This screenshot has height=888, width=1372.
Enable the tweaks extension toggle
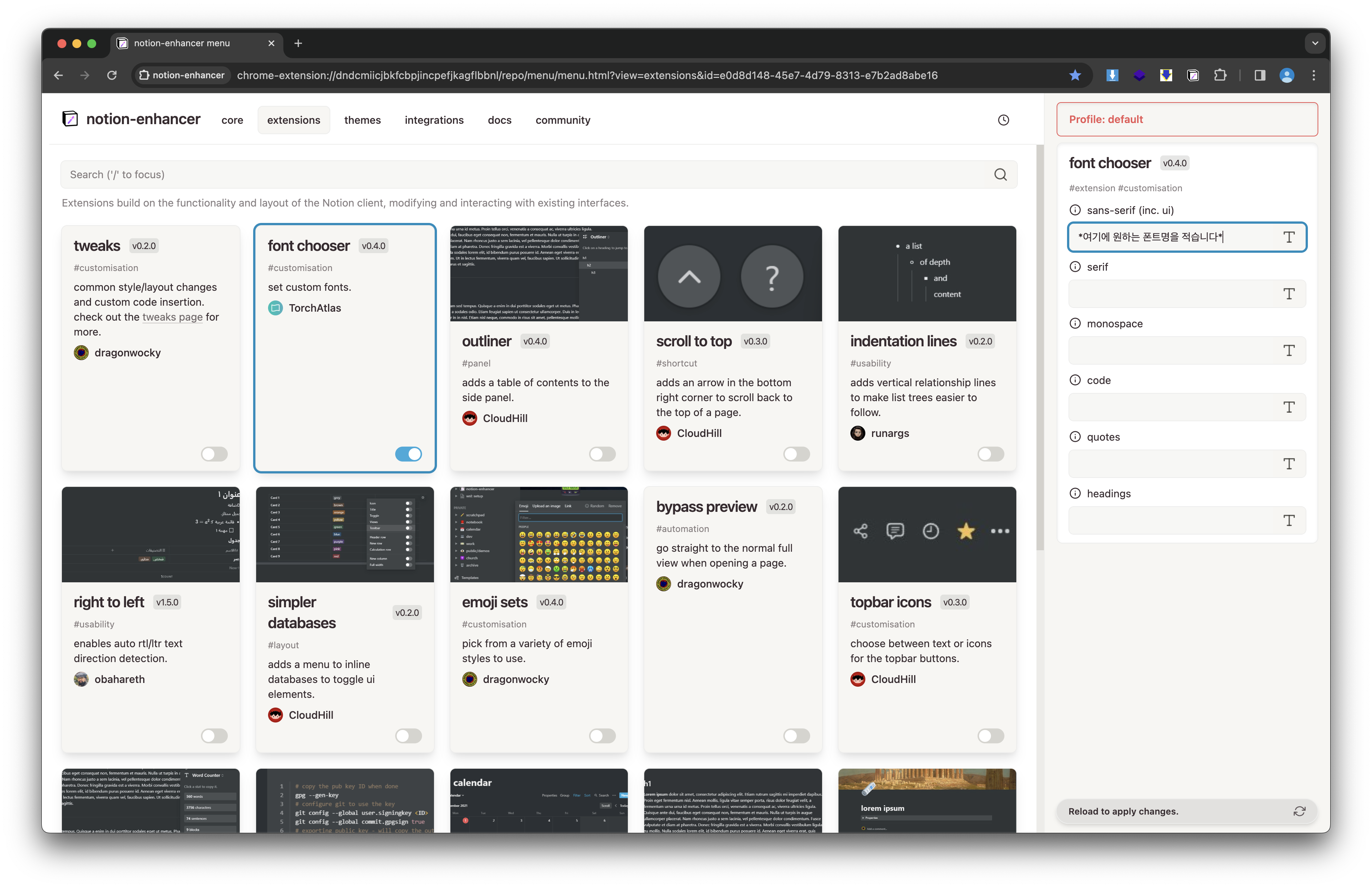[214, 454]
